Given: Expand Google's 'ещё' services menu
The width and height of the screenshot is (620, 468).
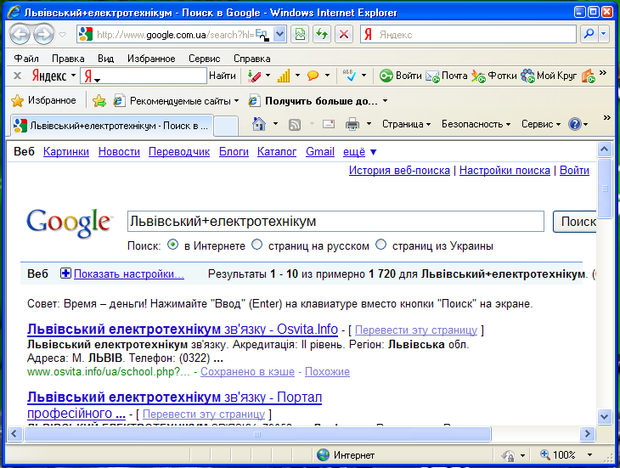Looking at the screenshot, I should (x=359, y=152).
